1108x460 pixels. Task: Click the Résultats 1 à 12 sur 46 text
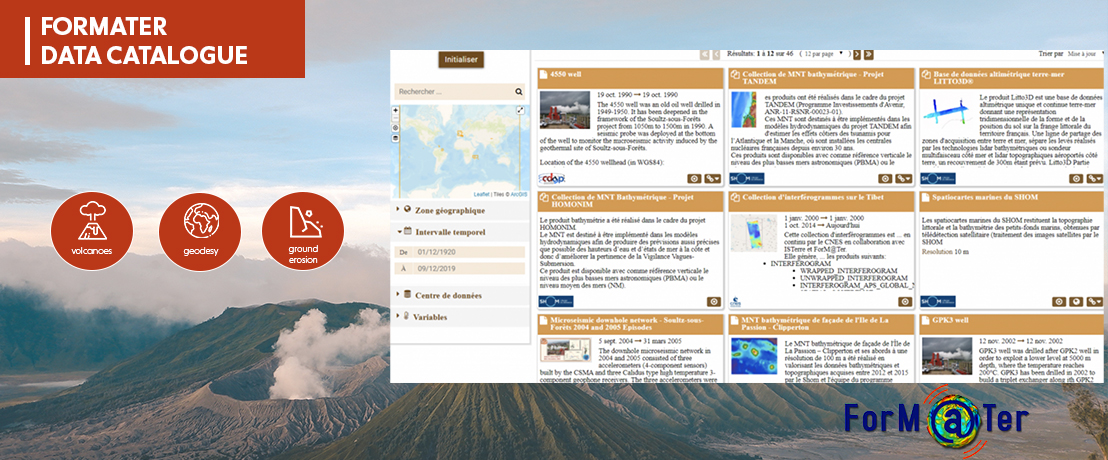pyautogui.click(x=760, y=54)
